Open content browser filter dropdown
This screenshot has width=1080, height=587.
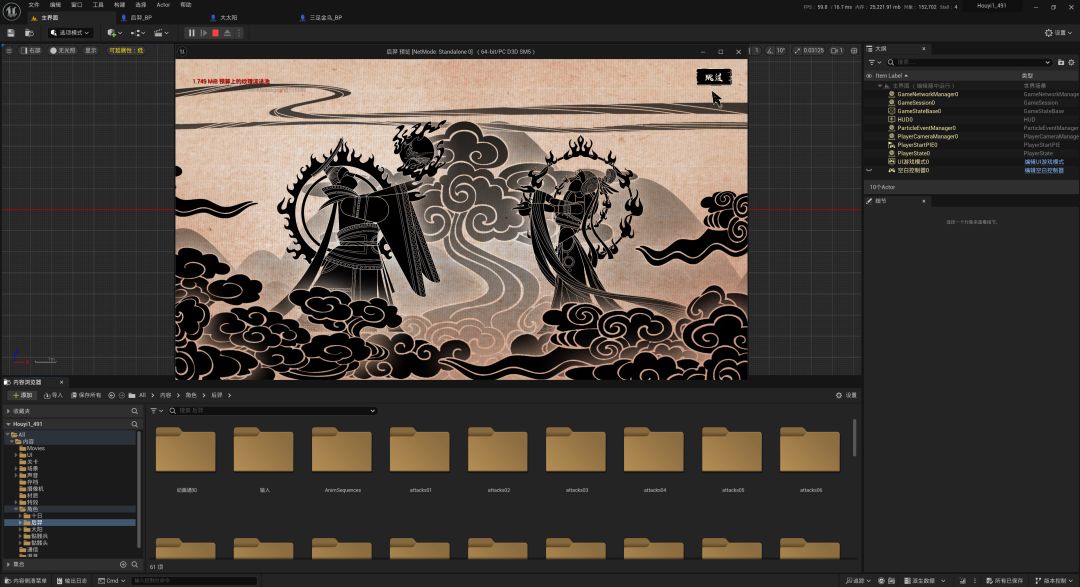pyautogui.click(x=156, y=411)
